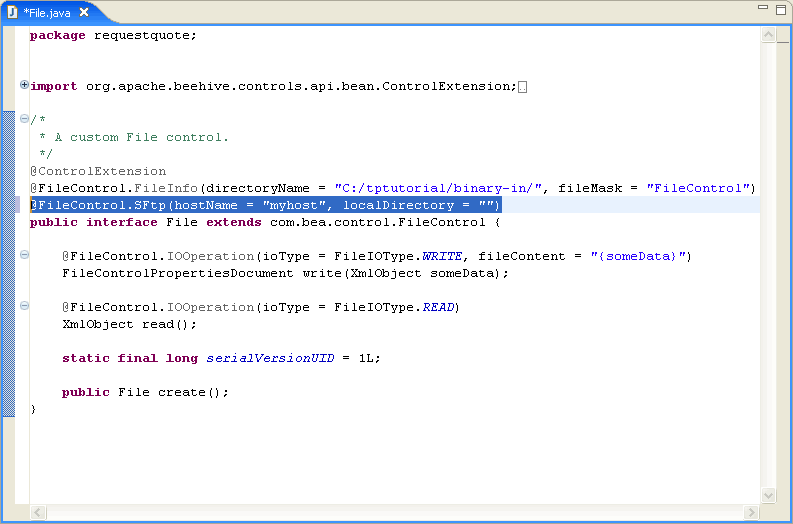Image resolution: width=793 pixels, height=524 pixels.
Task: Click the 'directoryName' attribute
Action: (257, 188)
